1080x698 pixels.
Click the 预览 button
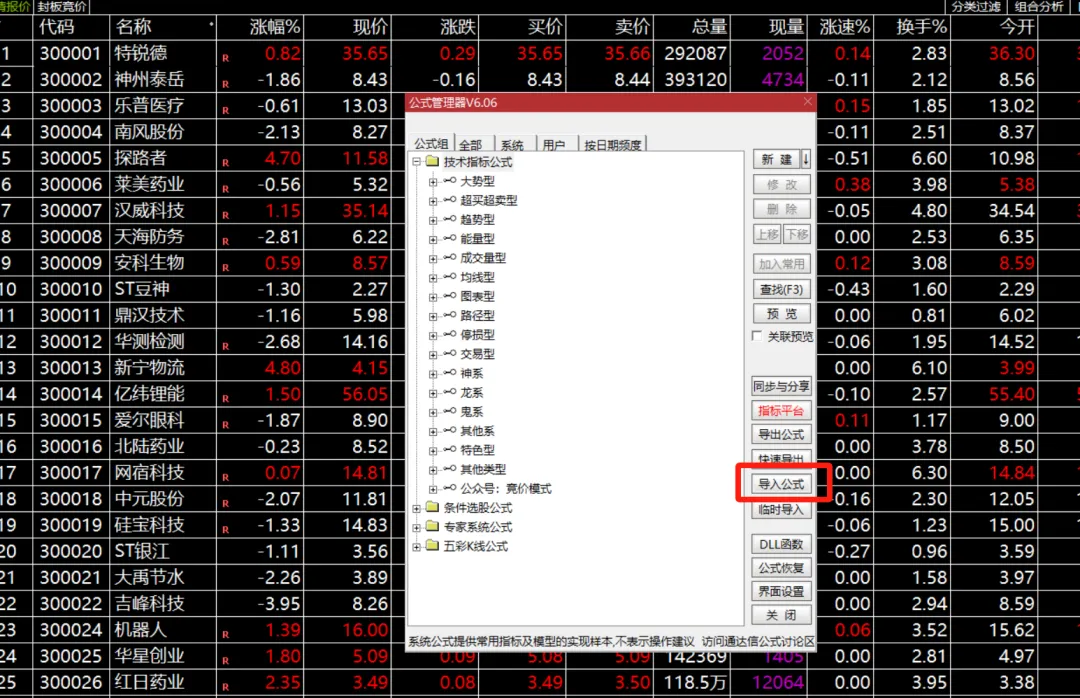click(x=781, y=314)
